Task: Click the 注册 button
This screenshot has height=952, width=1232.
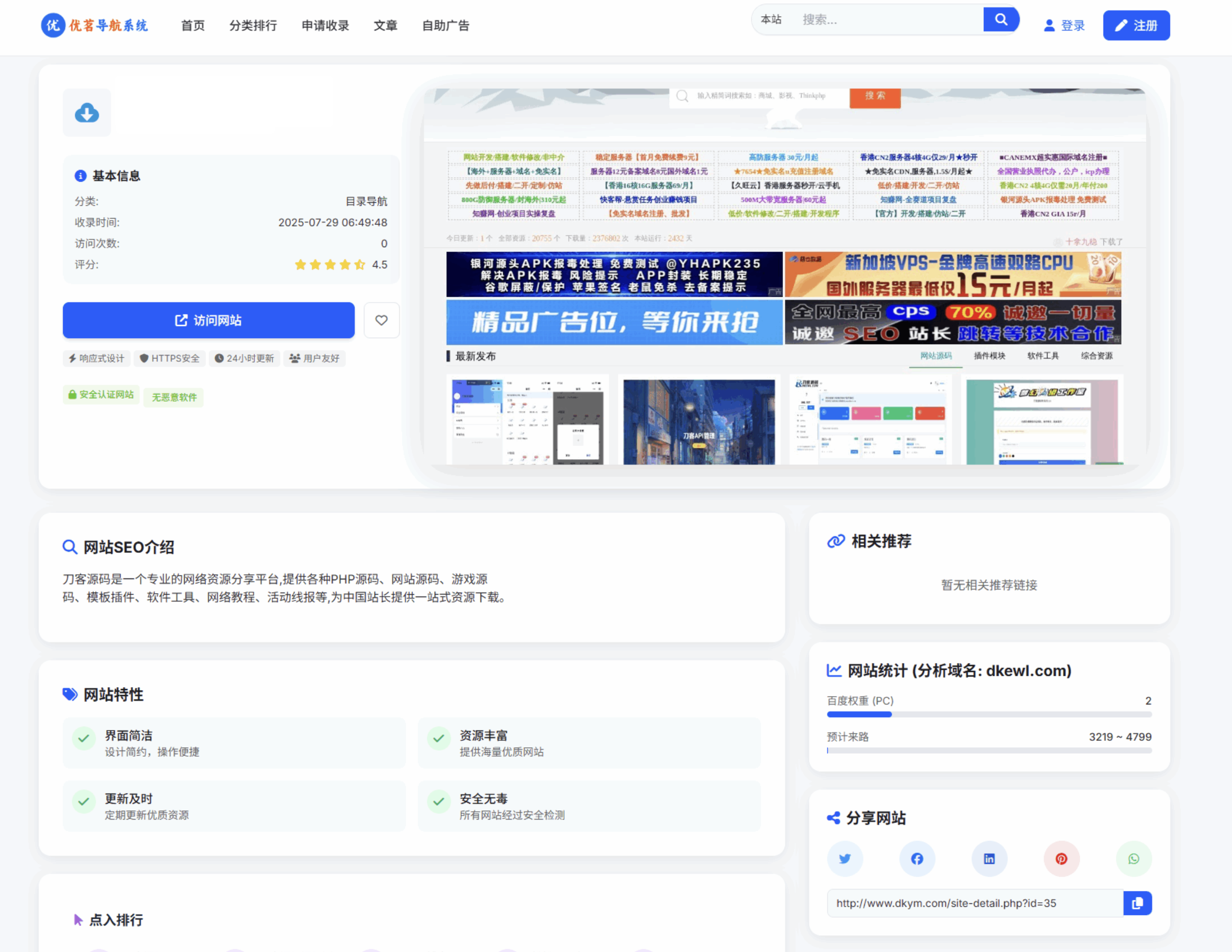Action: coord(1136,26)
